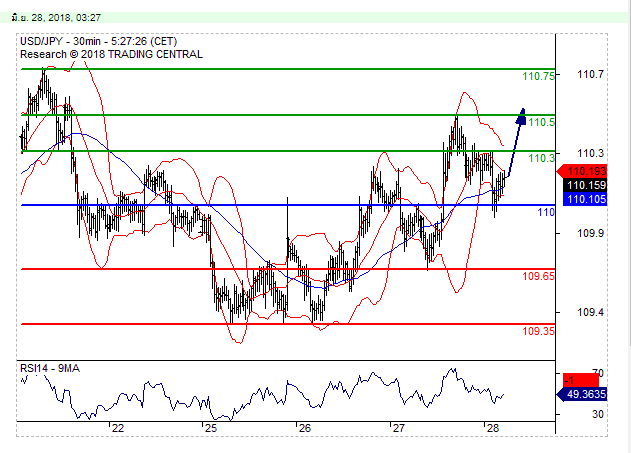Click the RSI axis value 30

click(598, 414)
